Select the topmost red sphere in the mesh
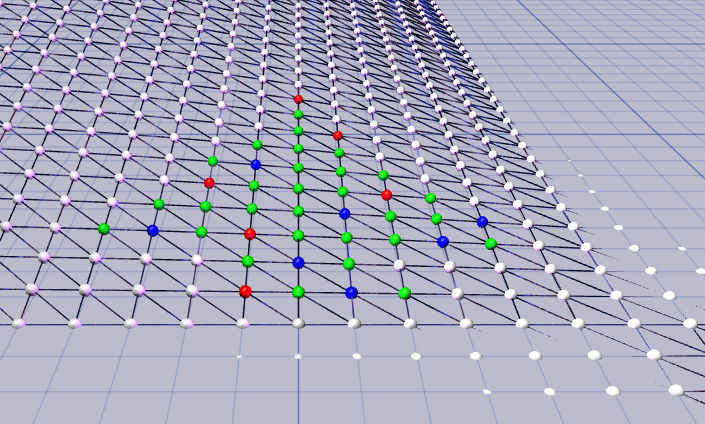Screen dimensions: 705x424 pyautogui.click(x=298, y=99)
